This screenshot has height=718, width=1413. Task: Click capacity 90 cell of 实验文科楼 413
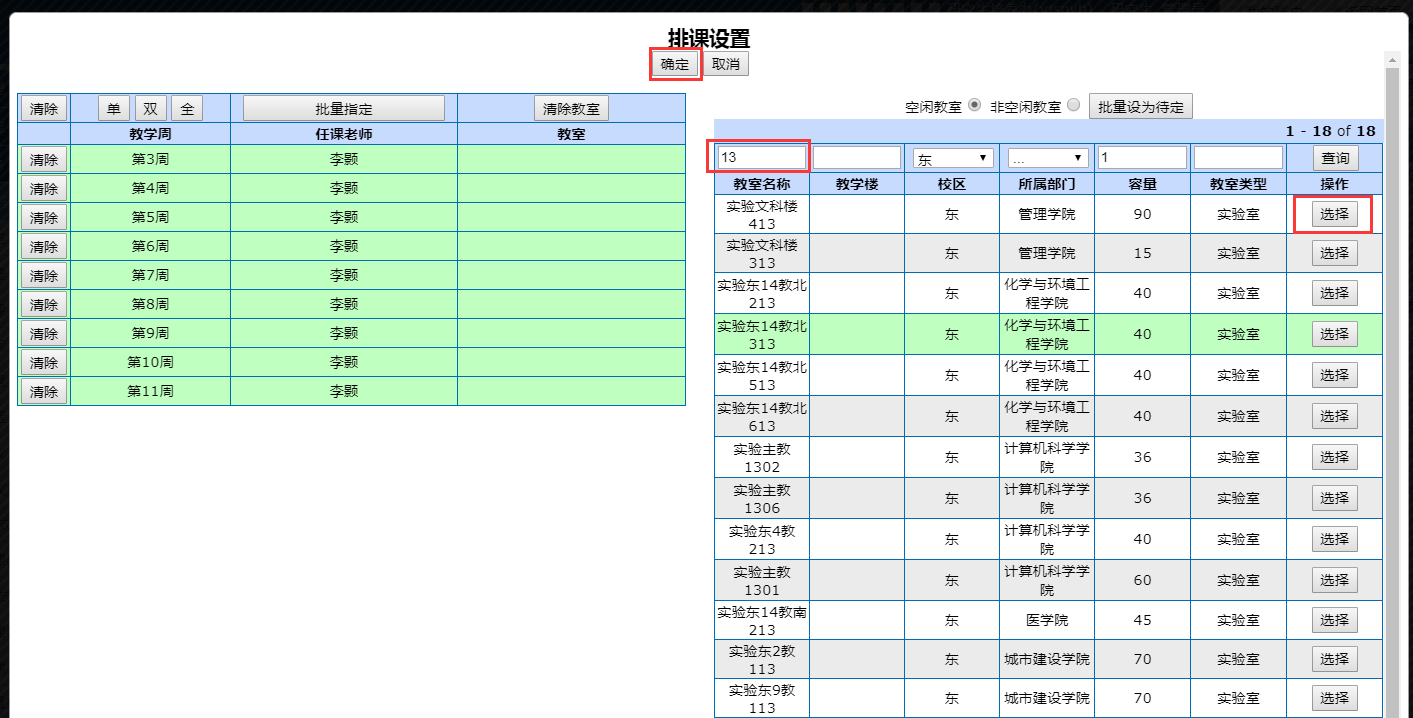pos(1142,214)
